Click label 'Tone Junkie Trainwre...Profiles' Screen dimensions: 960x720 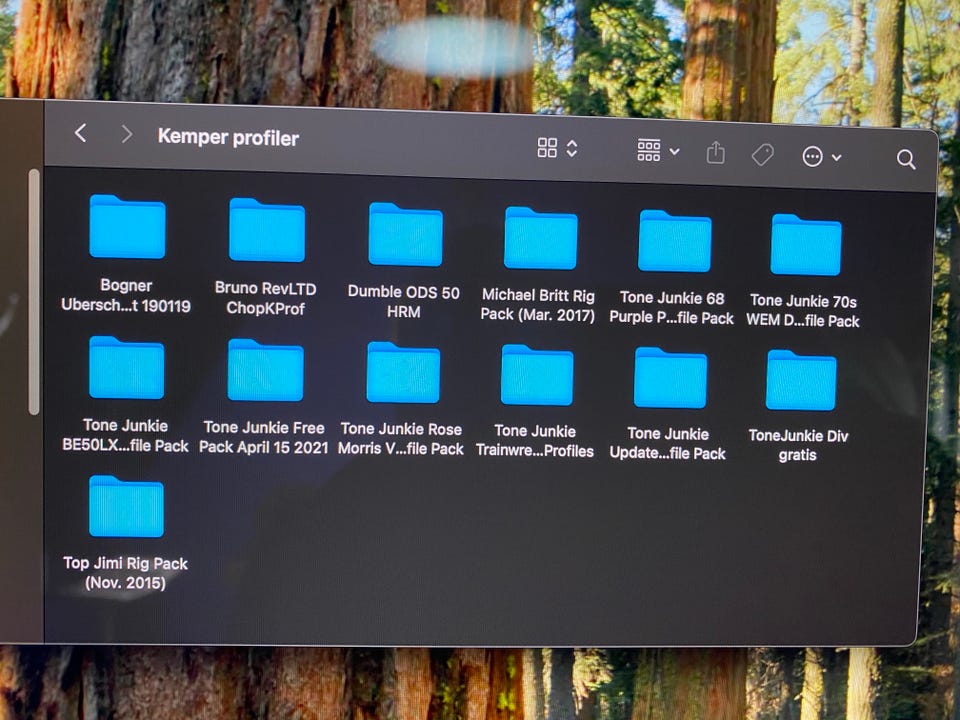pos(535,441)
